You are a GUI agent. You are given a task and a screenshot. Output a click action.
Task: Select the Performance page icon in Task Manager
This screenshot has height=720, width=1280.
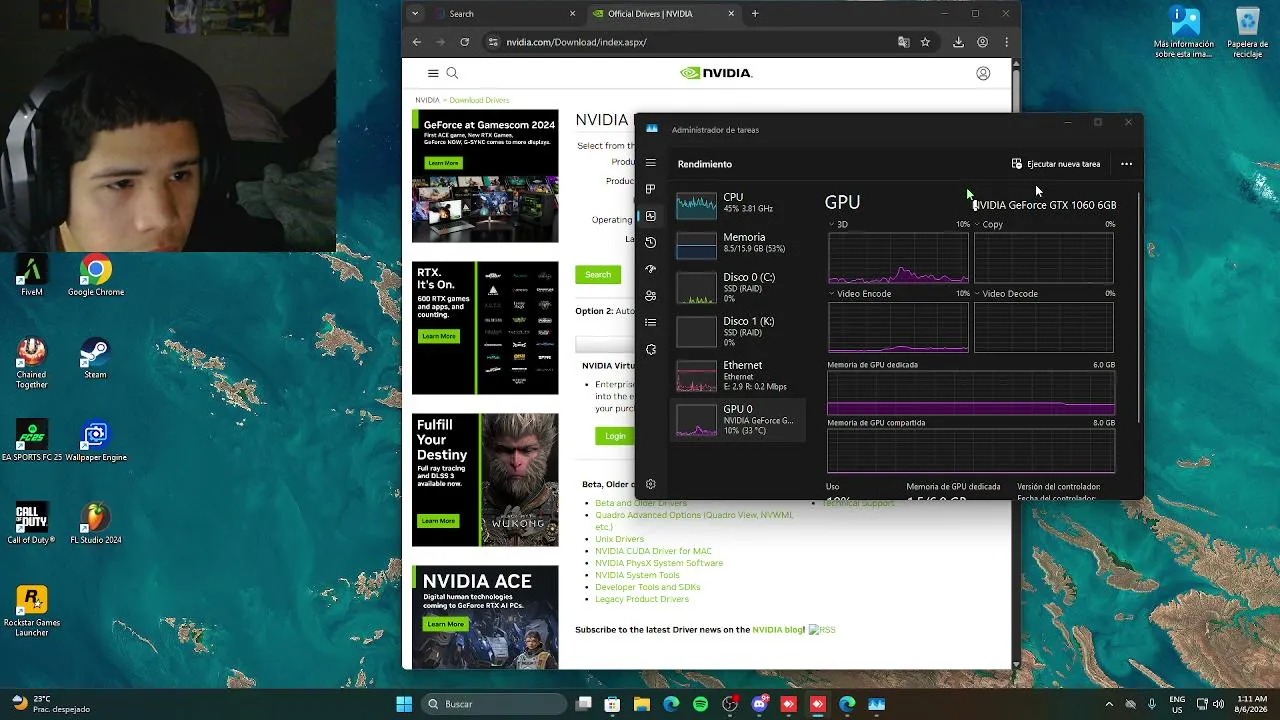(x=651, y=216)
